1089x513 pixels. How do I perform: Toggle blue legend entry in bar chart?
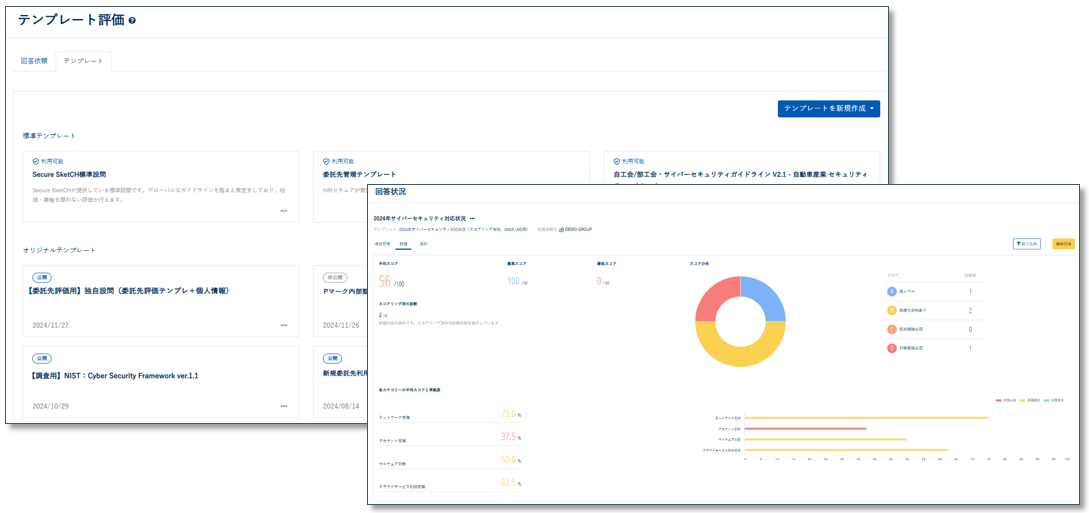(1056, 401)
